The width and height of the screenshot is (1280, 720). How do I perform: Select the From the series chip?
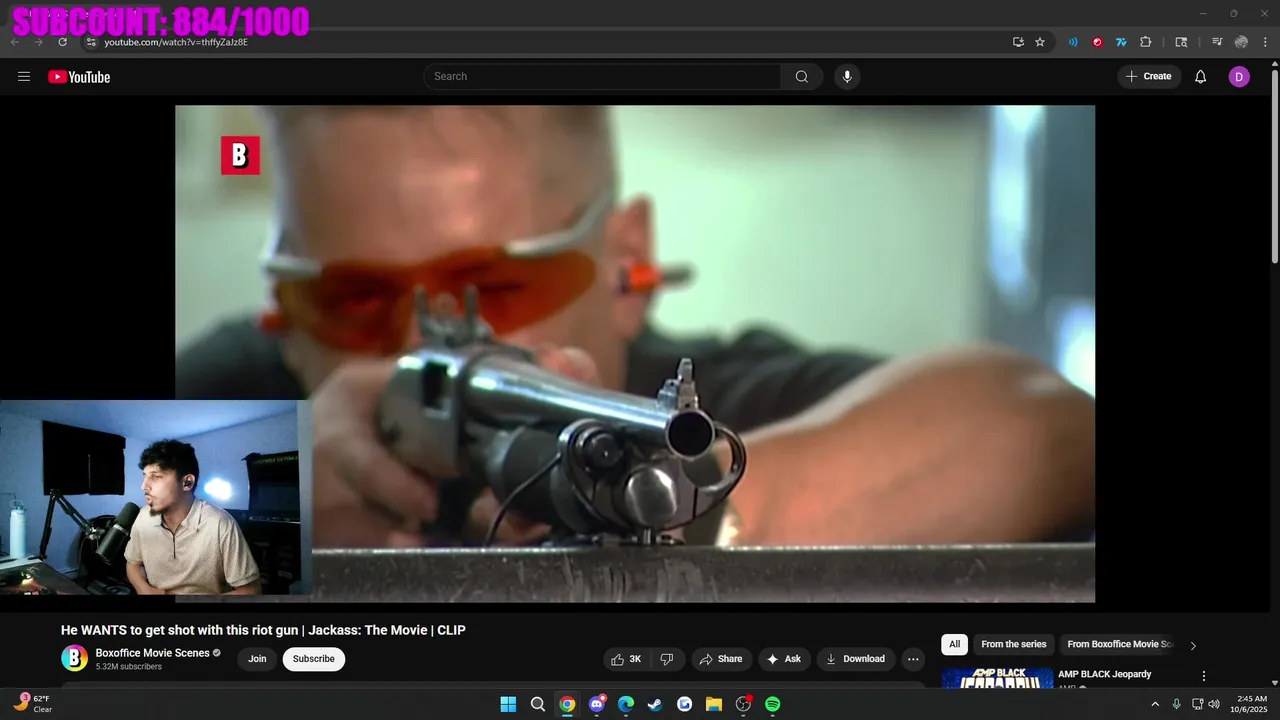point(1014,645)
